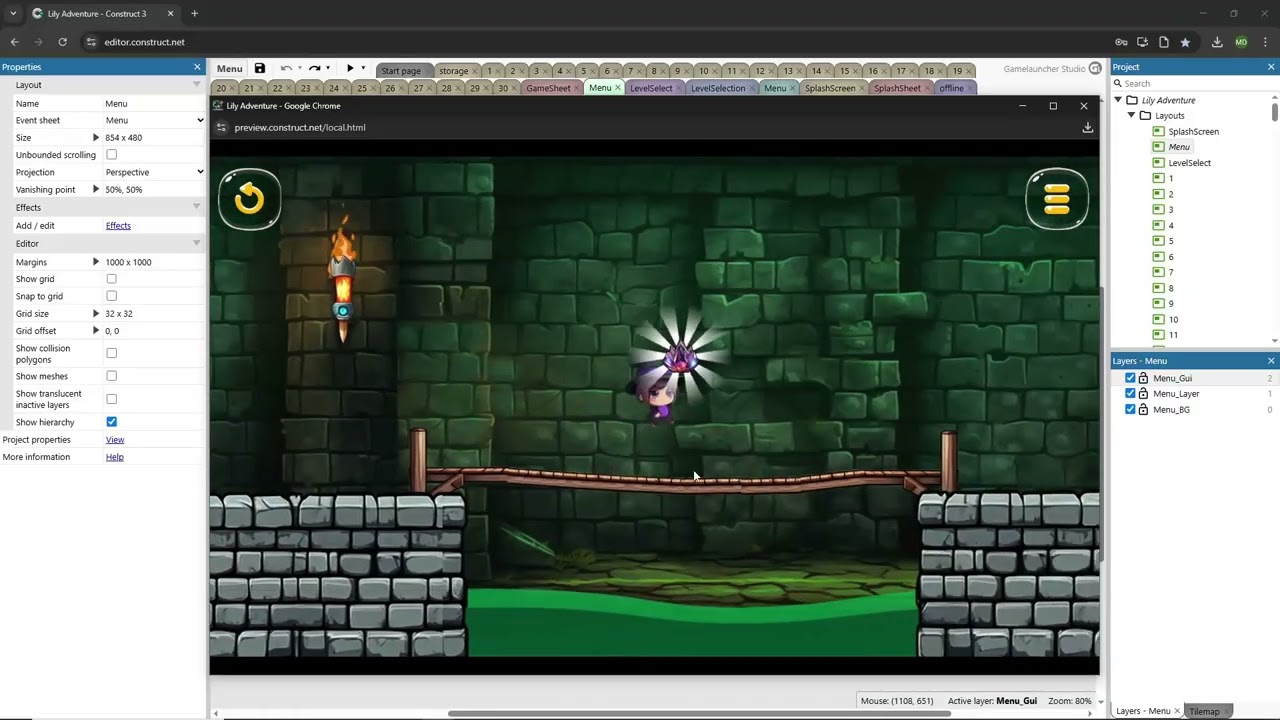Open SplashScreen layout in the project tree
The width and height of the screenshot is (1280, 720).
tap(1193, 131)
